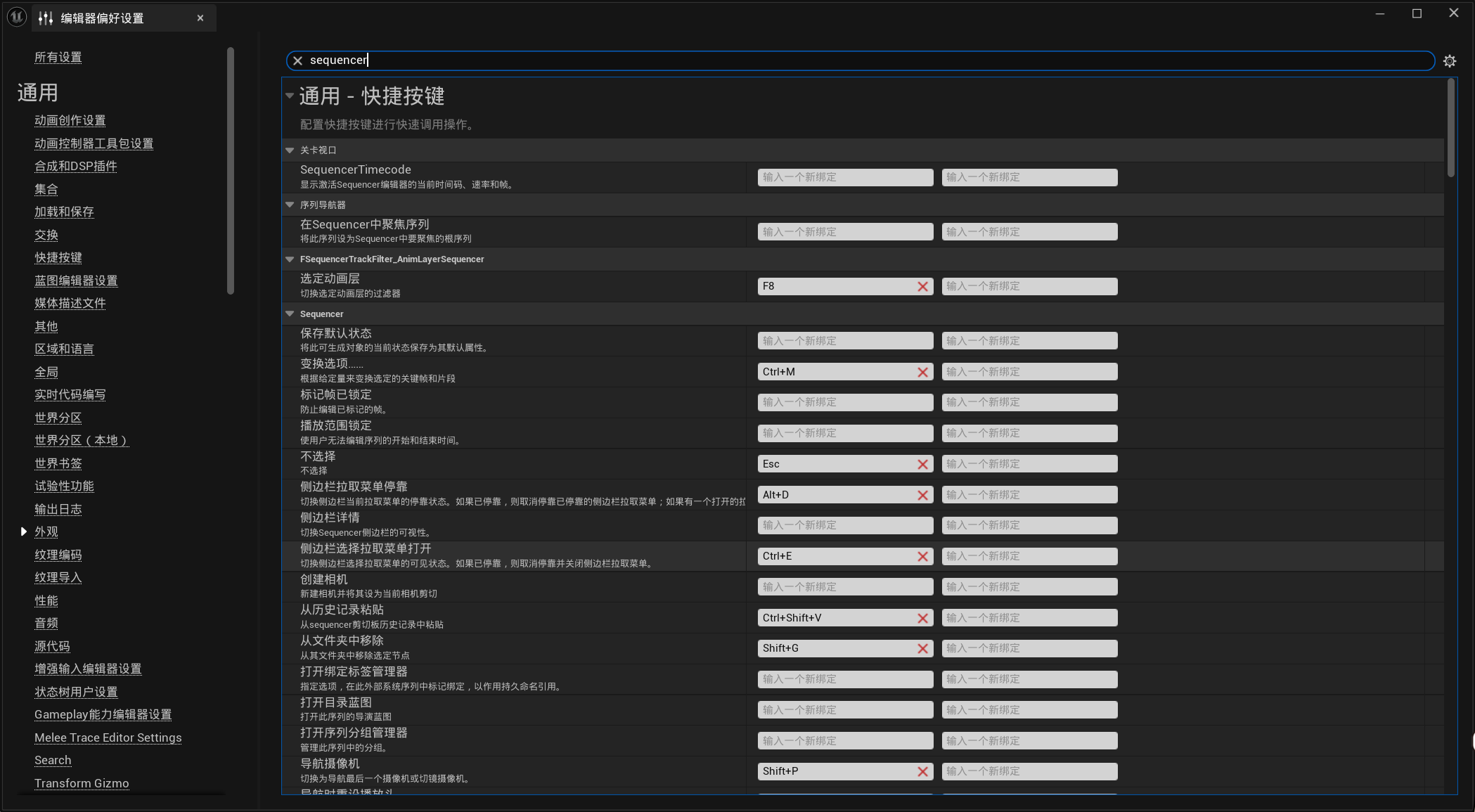The width and height of the screenshot is (1475, 812).
Task: Click the main settings panel scrollbar thumb
Action: [1451, 127]
